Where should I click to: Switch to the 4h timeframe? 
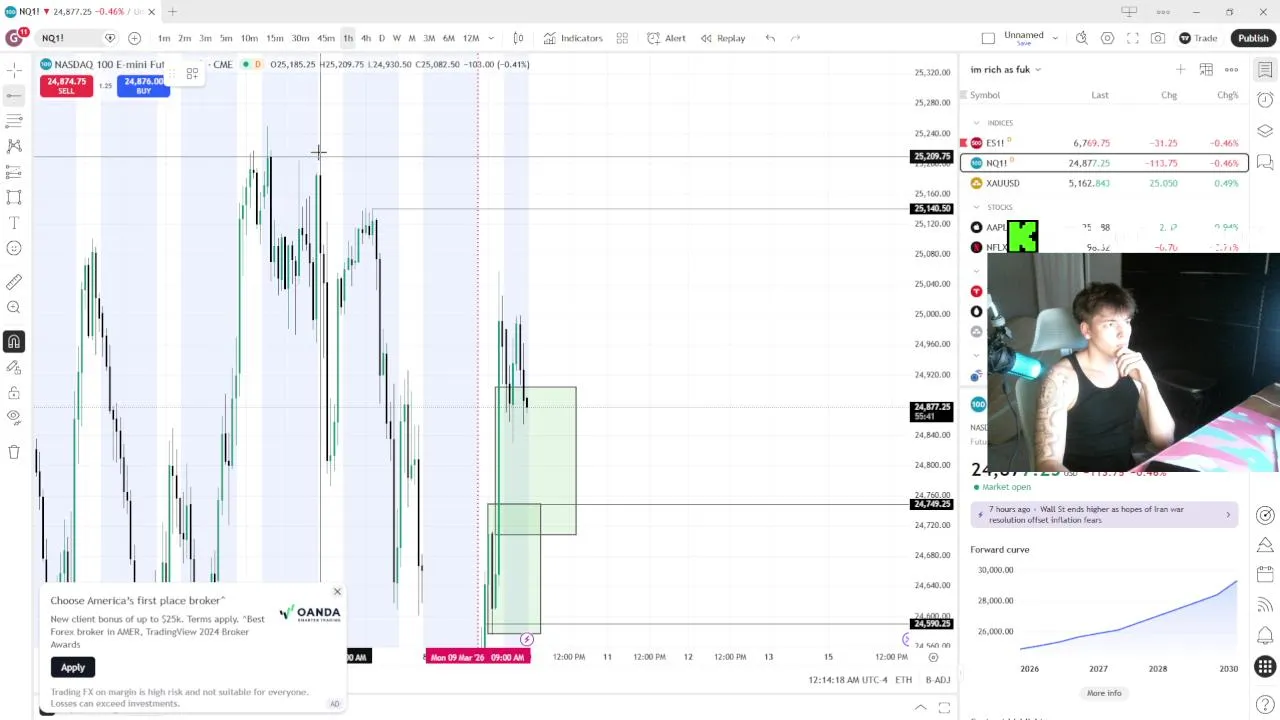pyautogui.click(x=366, y=38)
